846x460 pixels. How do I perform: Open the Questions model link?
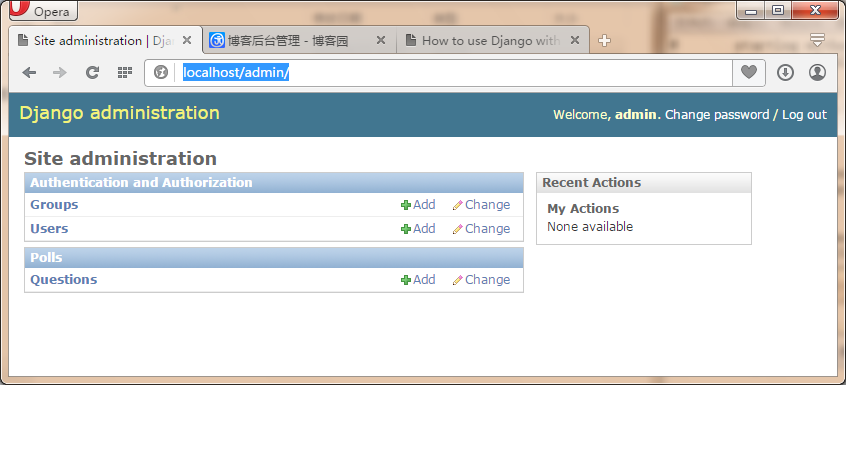coord(64,279)
